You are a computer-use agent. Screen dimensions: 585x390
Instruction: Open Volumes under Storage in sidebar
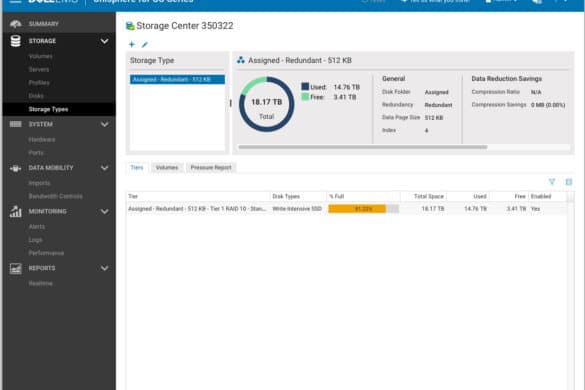point(40,56)
